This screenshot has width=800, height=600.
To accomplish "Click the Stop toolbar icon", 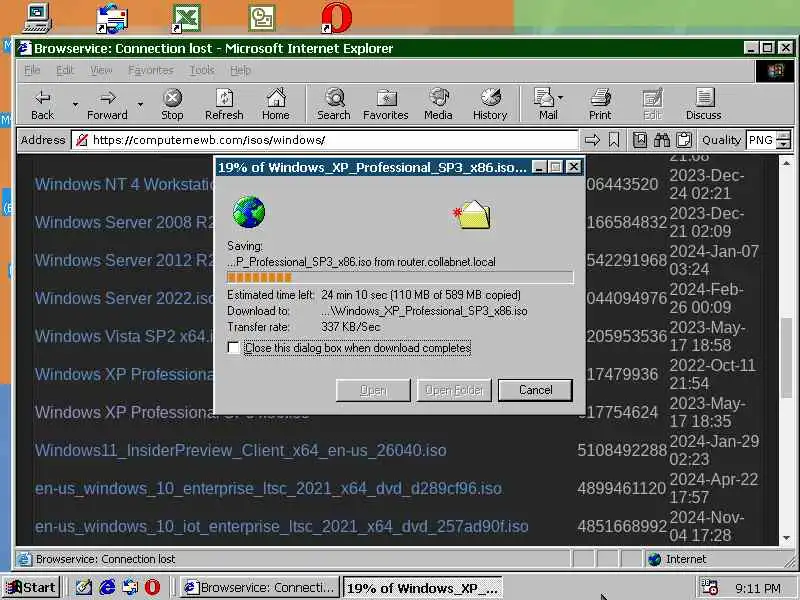I will pos(172,105).
